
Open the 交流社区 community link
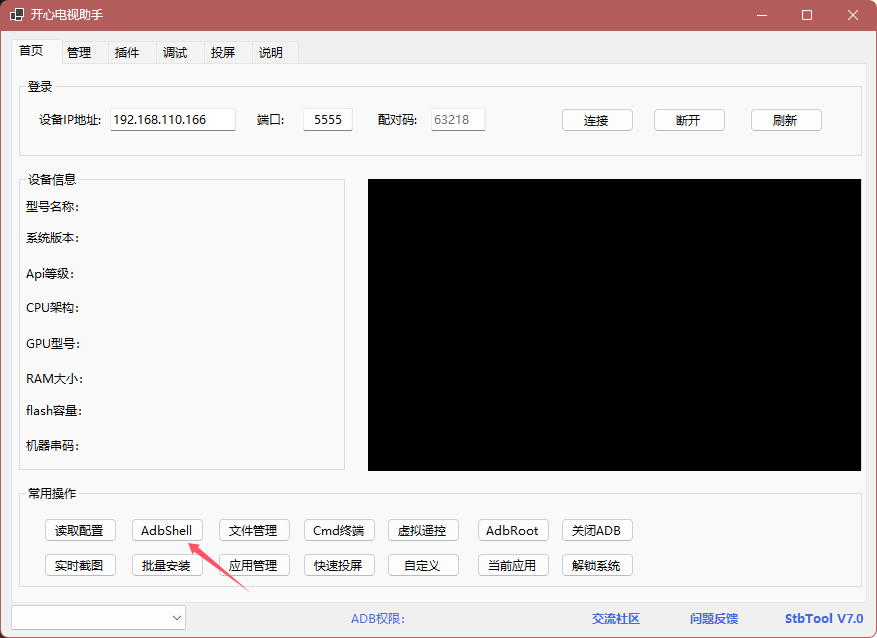(615, 619)
